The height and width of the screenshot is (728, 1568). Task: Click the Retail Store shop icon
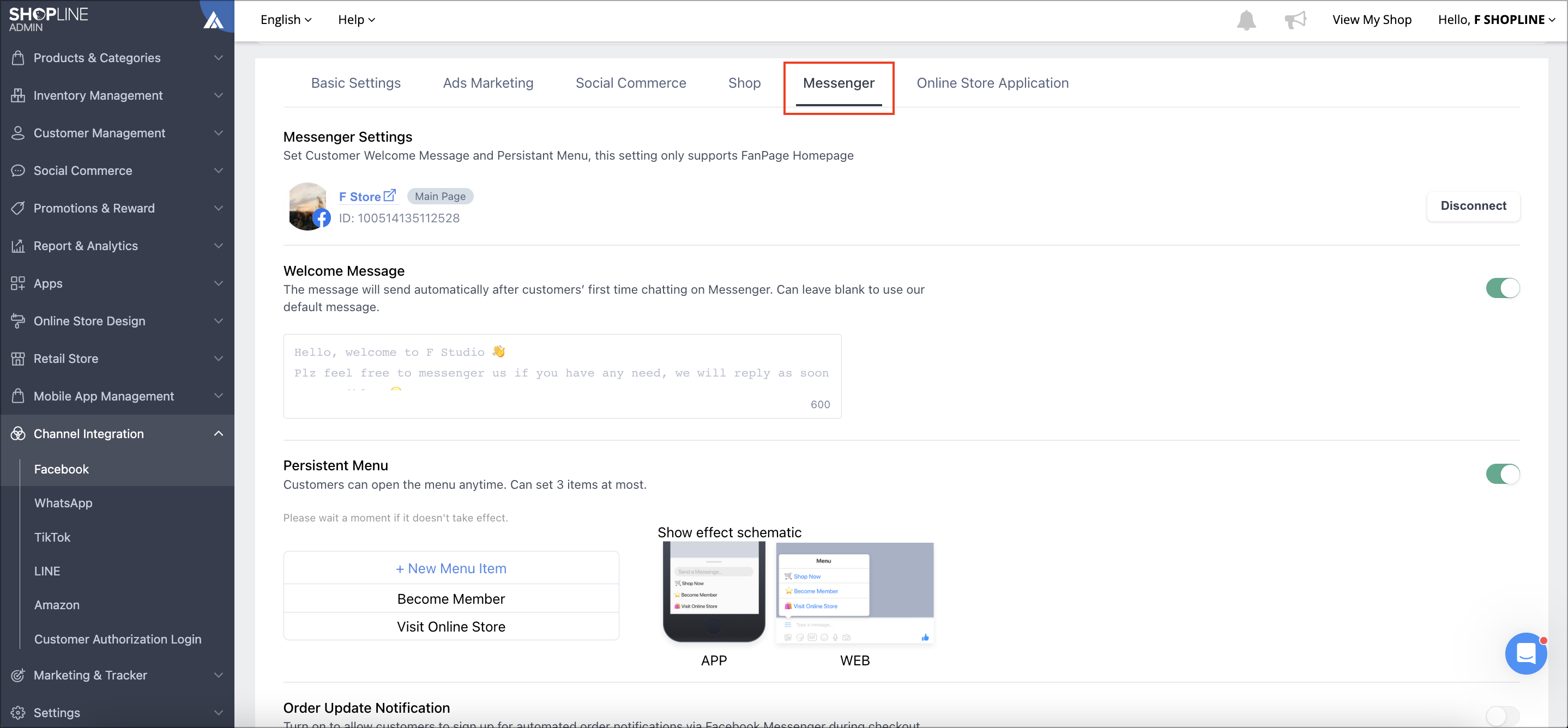pos(17,359)
